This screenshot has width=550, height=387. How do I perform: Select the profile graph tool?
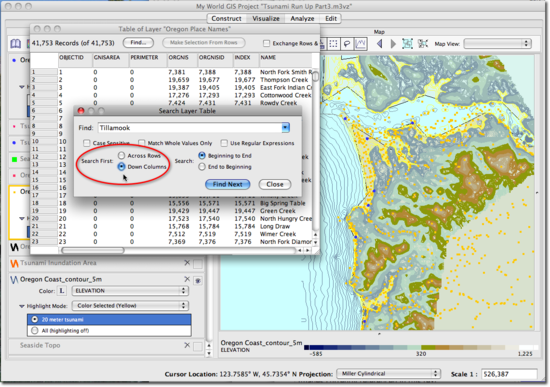[361, 44]
